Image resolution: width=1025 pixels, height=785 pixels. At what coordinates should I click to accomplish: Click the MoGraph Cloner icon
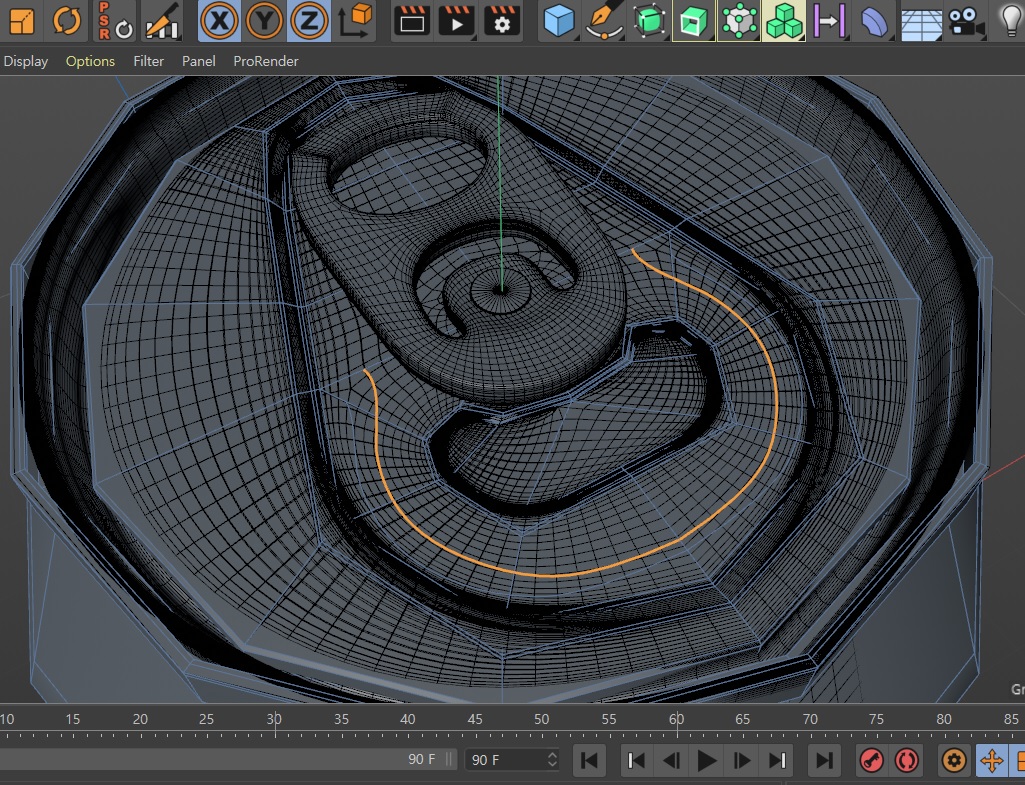[x=783, y=20]
